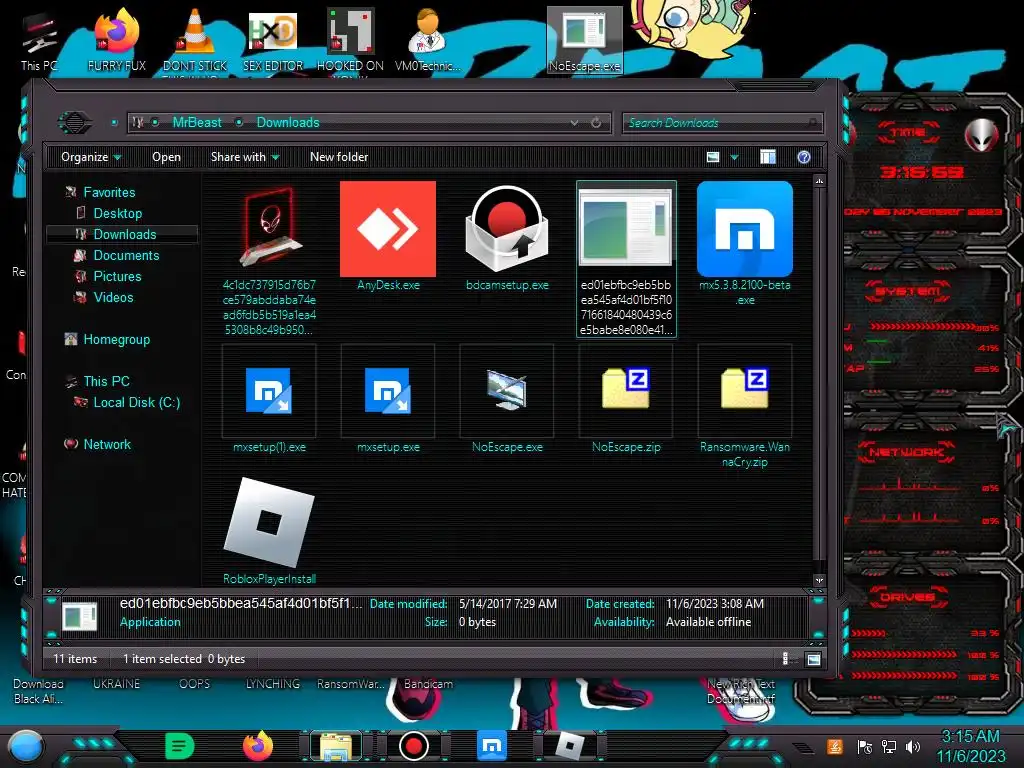Open This PC desktop icon
Viewport: 1024px width, 768px height.
(39, 42)
